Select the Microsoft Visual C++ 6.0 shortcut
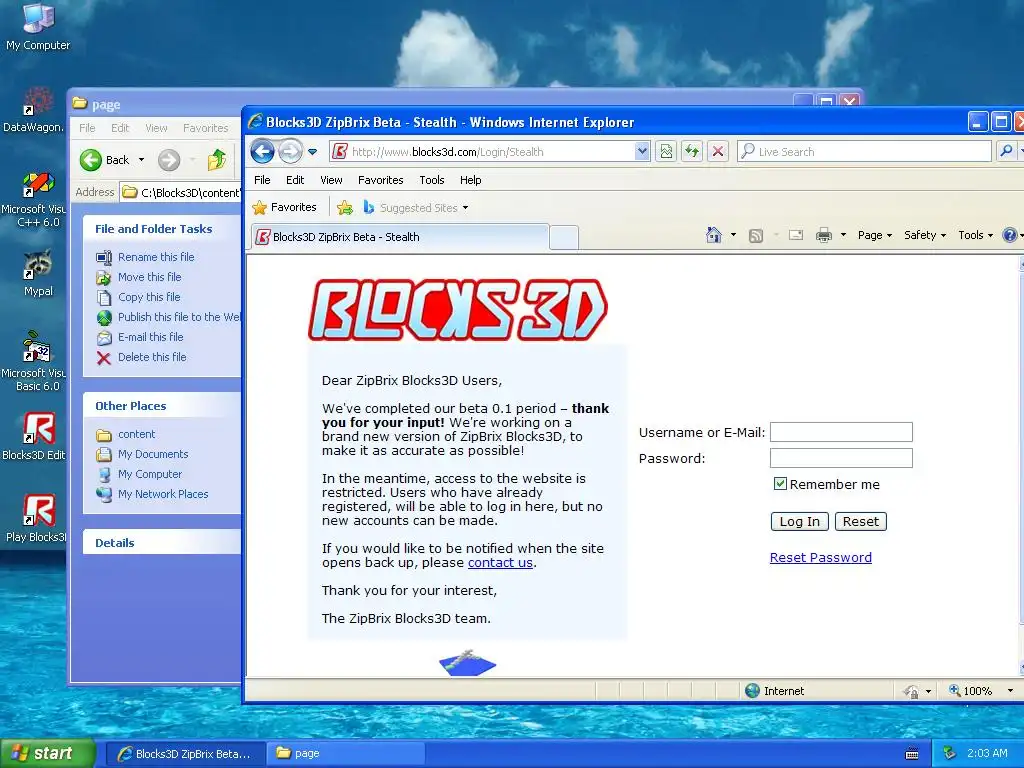The image size is (1024, 768). click(x=34, y=200)
